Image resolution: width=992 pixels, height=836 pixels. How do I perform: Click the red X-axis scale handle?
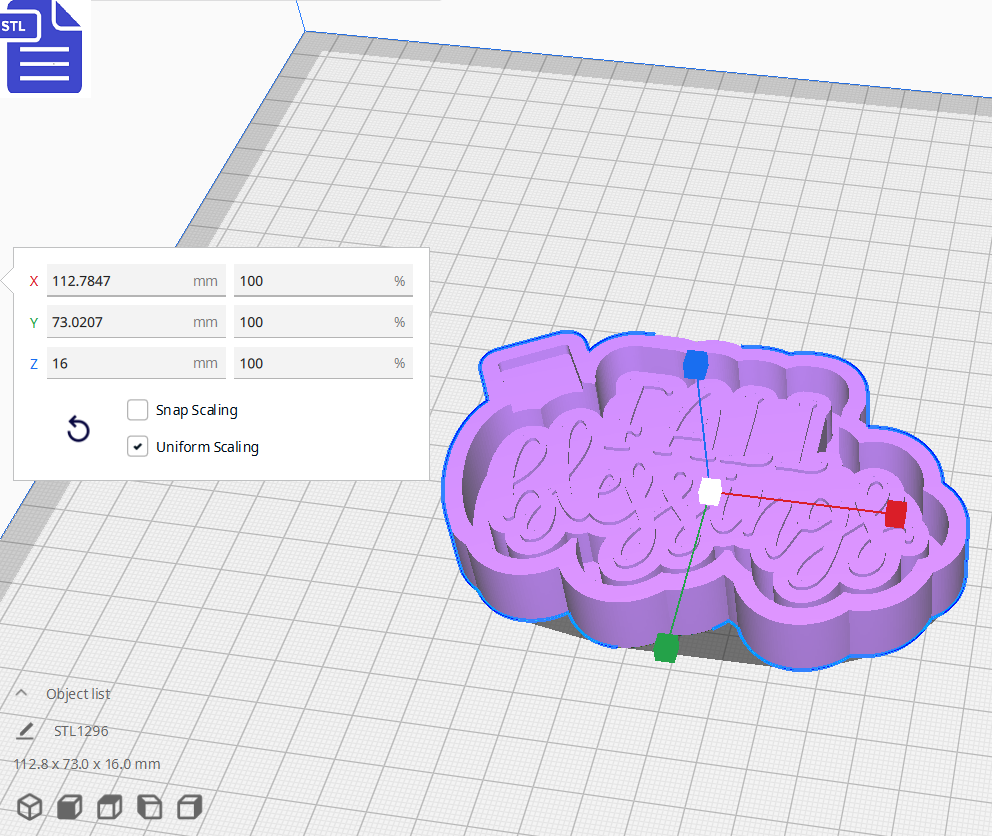pos(895,514)
